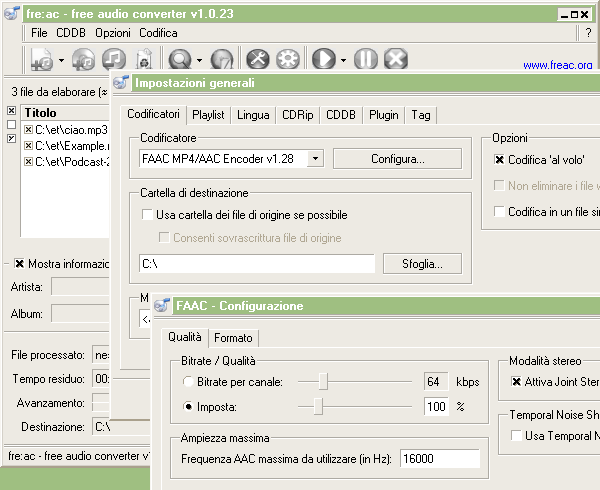Image resolution: width=600 pixels, height=490 pixels.
Task: Toggle 'Codifica al volo' checkbox
Action: pos(501,159)
